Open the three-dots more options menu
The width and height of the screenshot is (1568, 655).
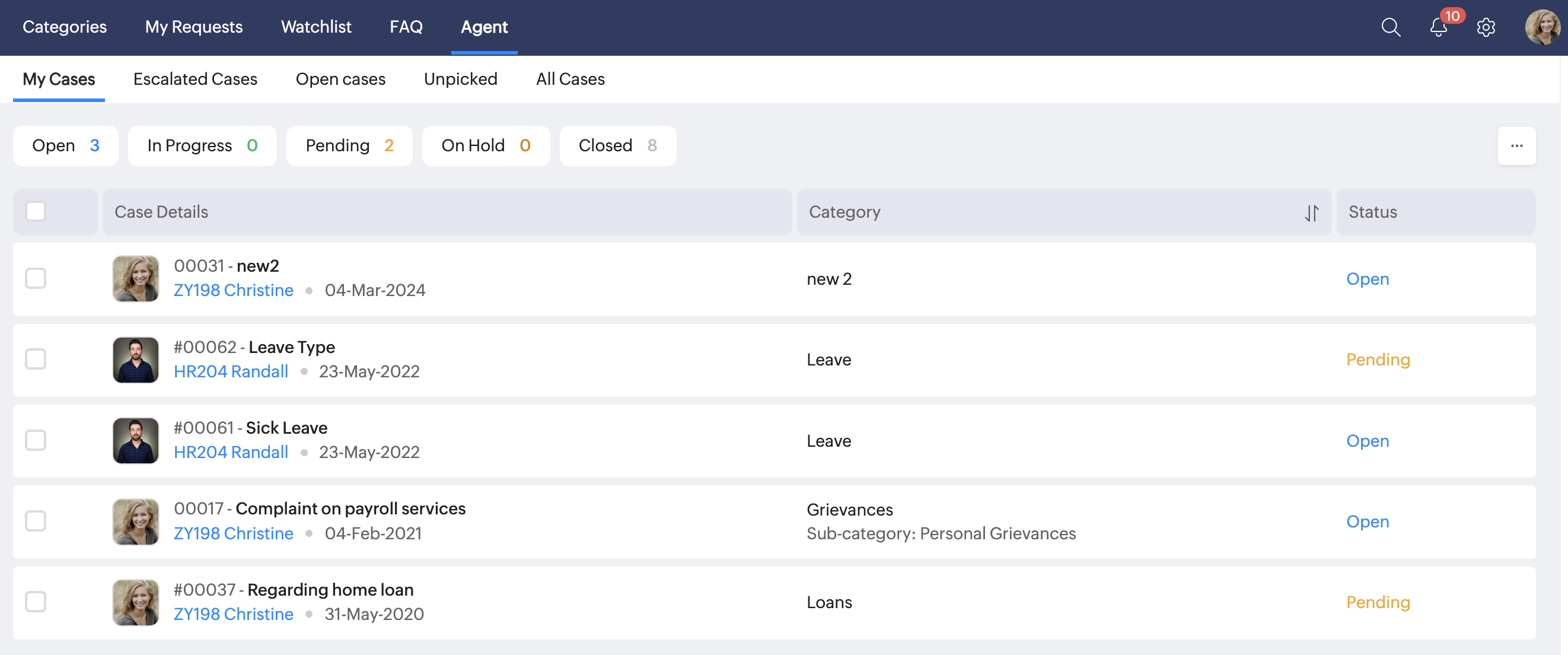[1516, 146]
